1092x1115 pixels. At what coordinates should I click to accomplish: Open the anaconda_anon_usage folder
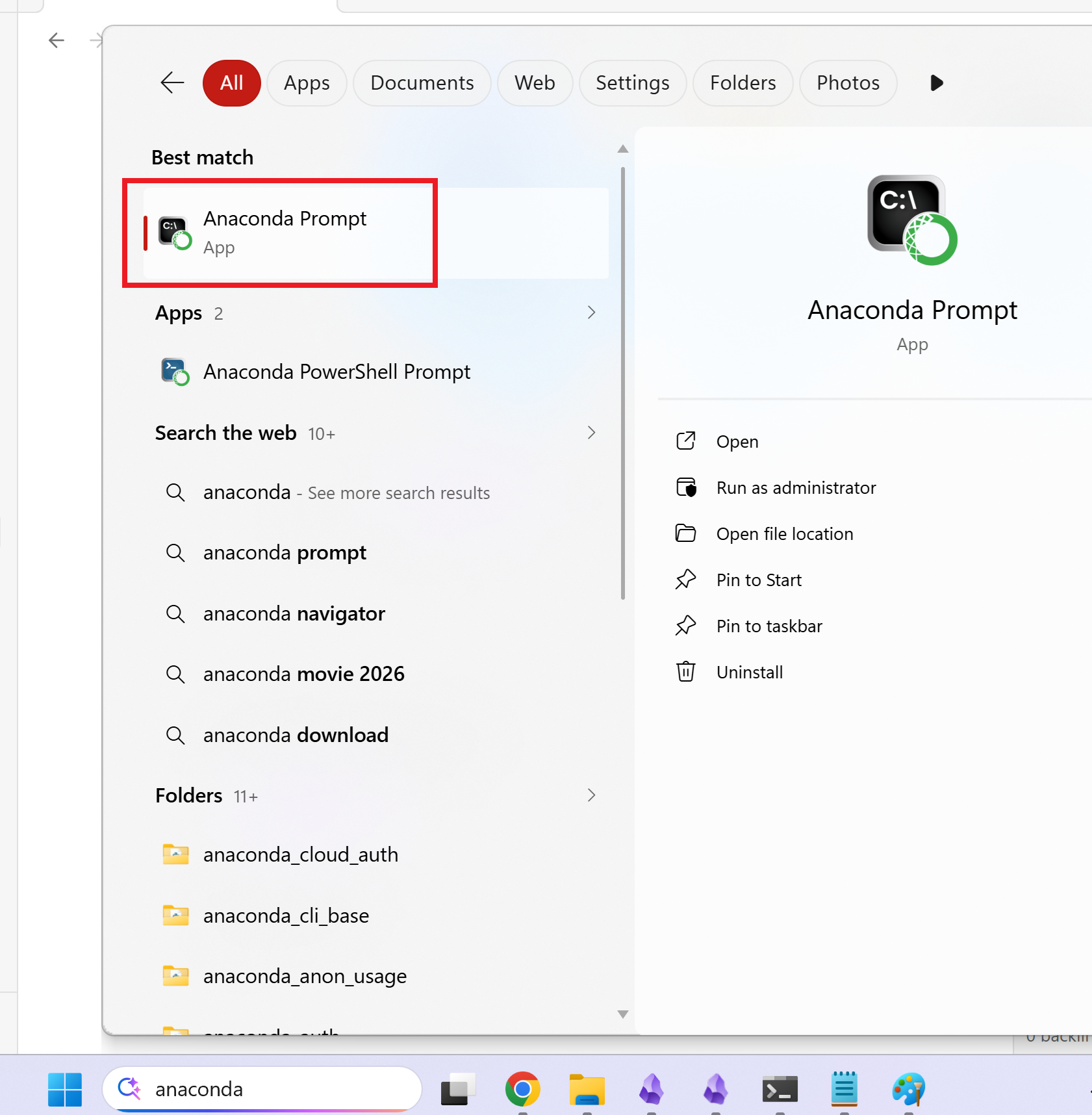click(x=376, y=976)
